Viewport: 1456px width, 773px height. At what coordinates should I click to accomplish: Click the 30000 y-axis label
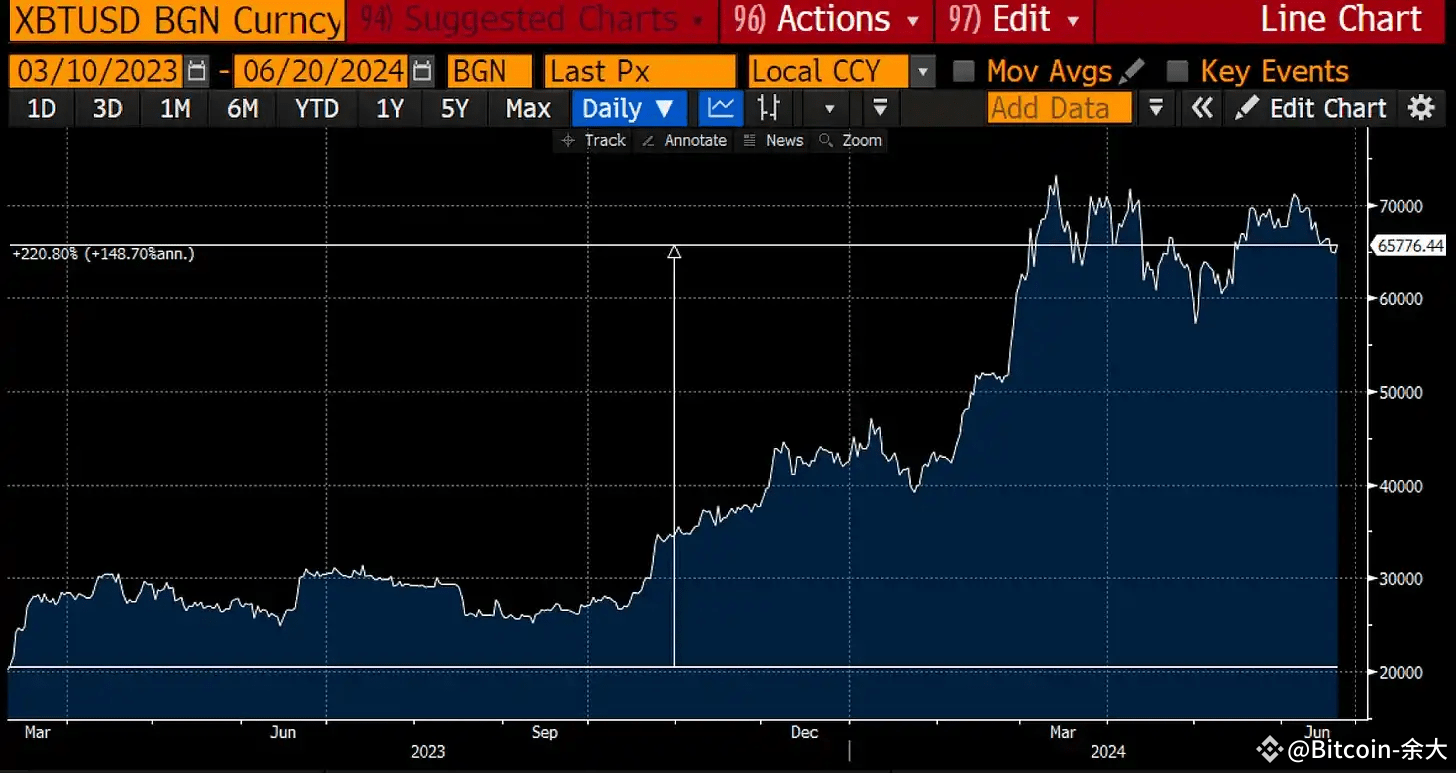click(1401, 579)
